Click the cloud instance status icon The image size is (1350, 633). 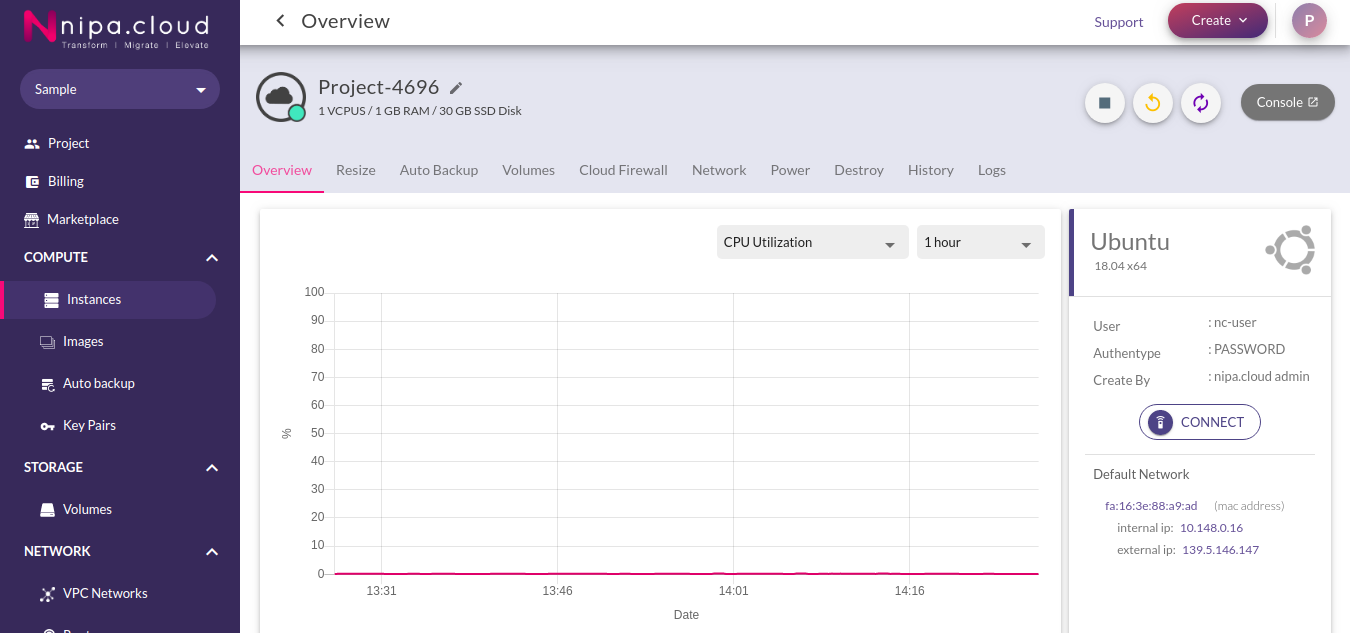coord(281,96)
